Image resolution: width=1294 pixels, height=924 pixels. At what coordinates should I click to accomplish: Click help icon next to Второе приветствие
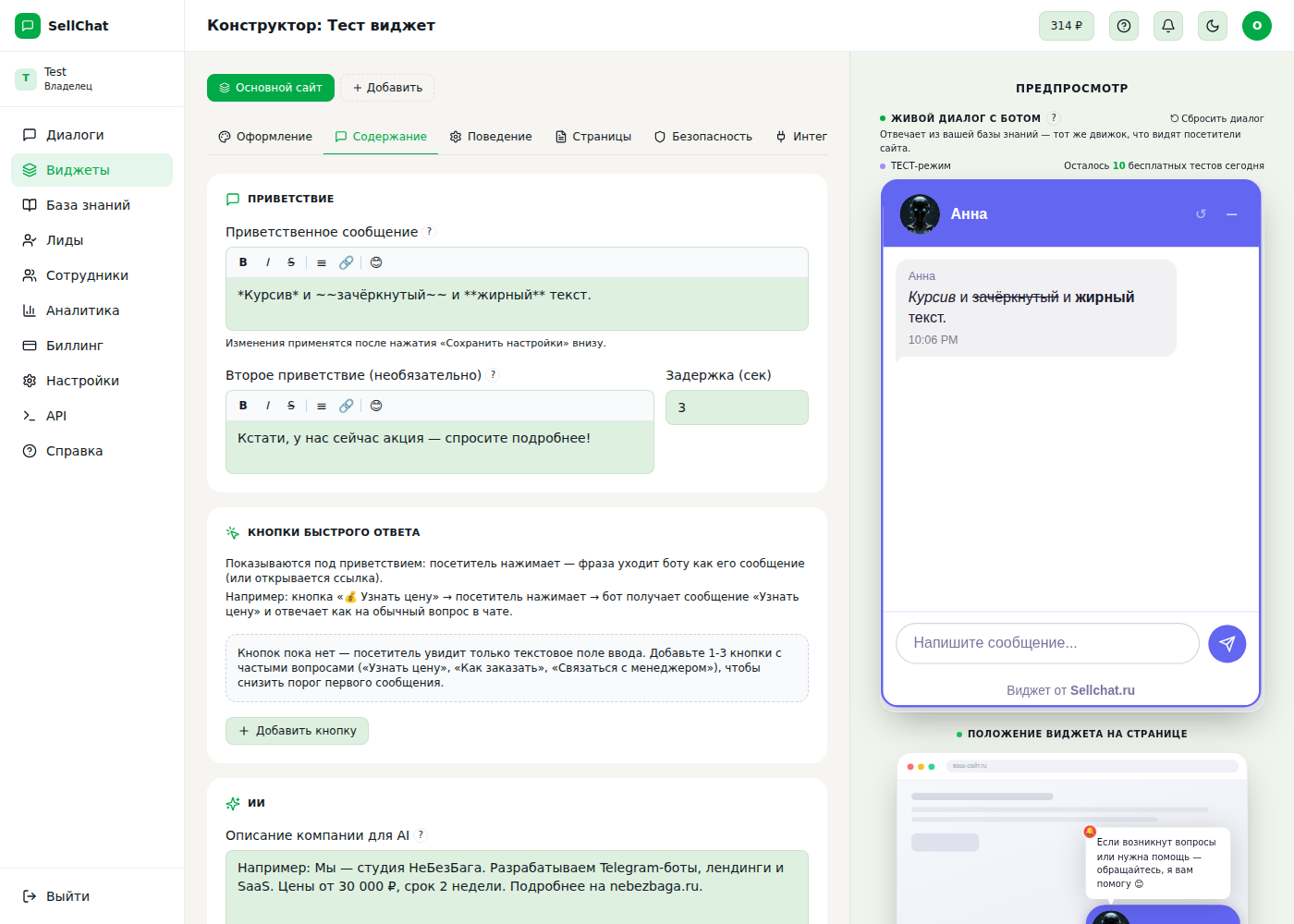[493, 375]
